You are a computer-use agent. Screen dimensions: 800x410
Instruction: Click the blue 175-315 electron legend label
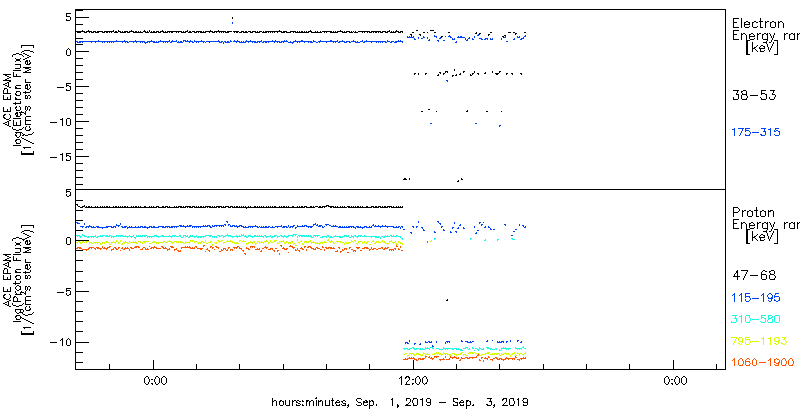click(756, 132)
